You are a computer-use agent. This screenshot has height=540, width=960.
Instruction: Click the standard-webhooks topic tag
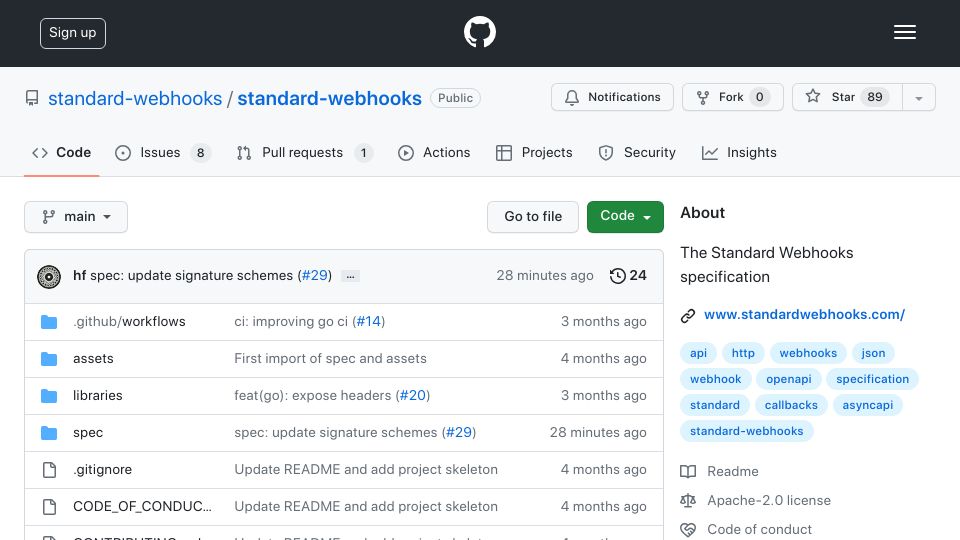(746, 431)
